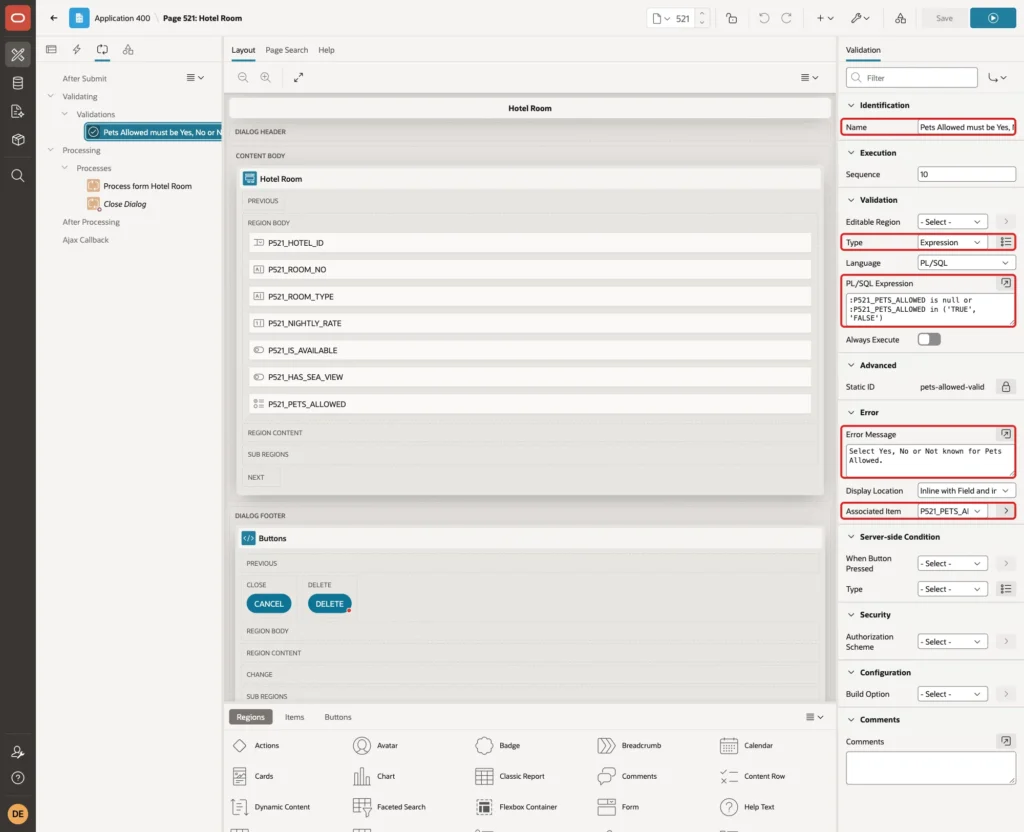The height and width of the screenshot is (832, 1024).
Task: Open the Utilities wrench menu
Action: tap(860, 18)
